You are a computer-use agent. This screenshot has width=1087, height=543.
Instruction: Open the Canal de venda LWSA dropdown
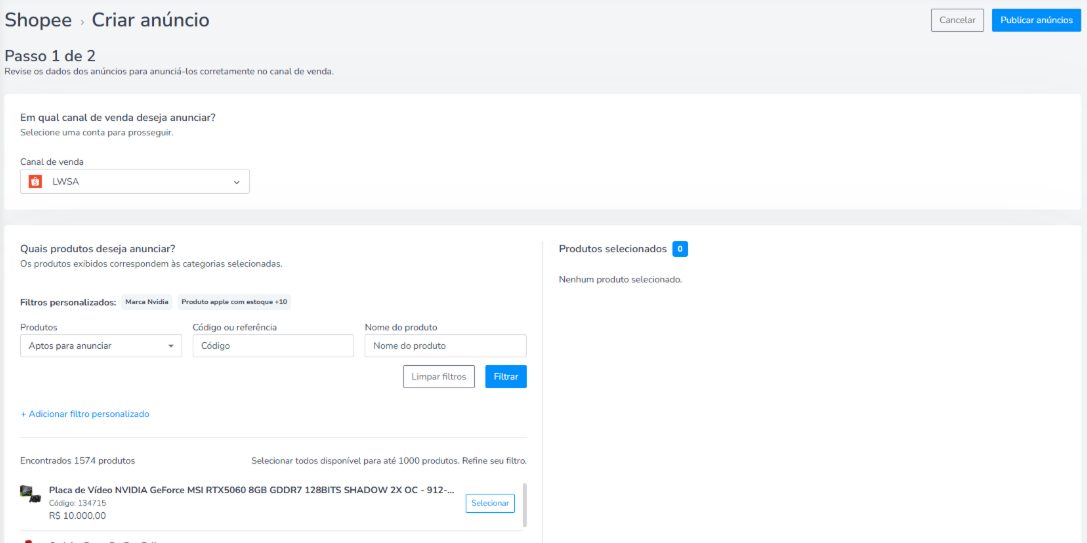point(134,182)
